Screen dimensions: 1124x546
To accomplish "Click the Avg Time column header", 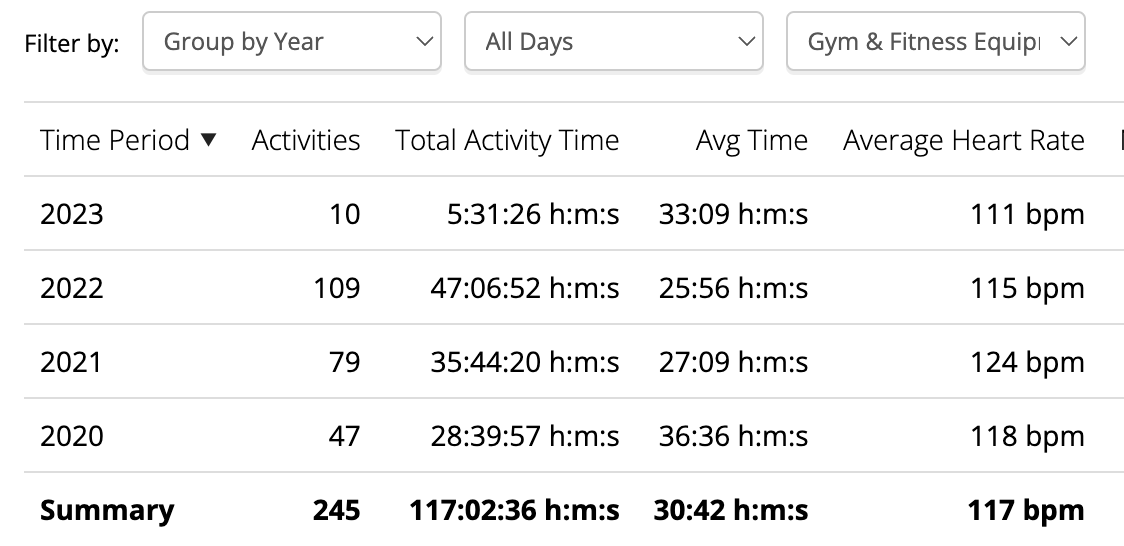I will pyautogui.click(x=751, y=140).
